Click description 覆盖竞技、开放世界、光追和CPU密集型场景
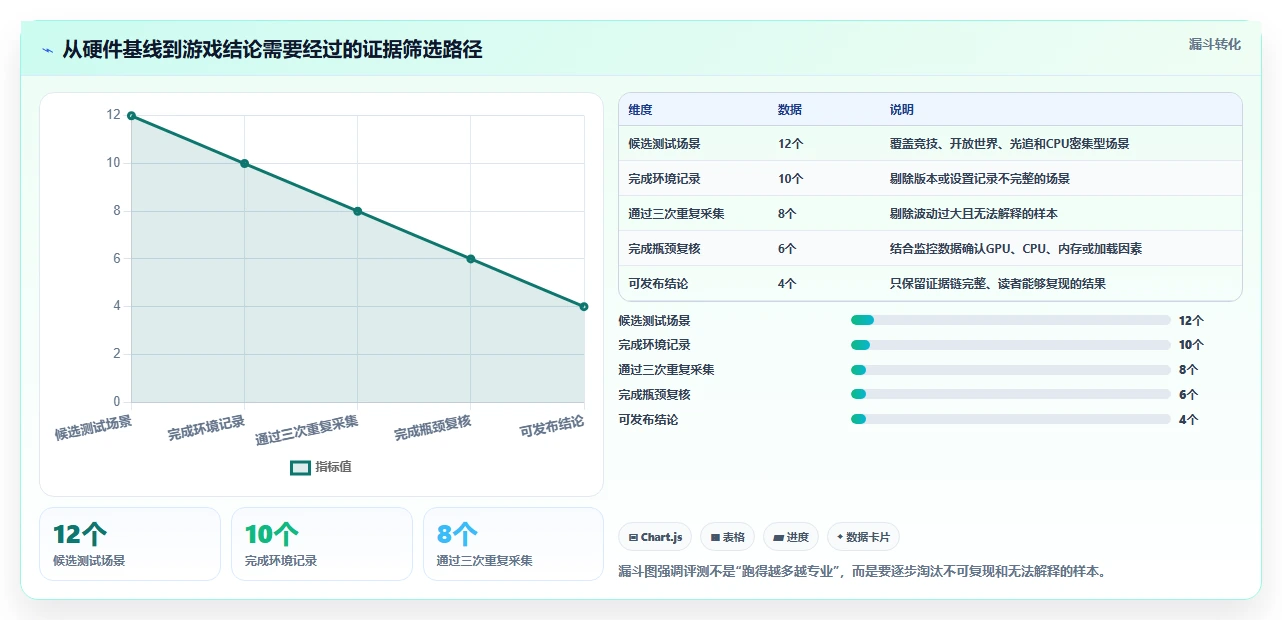 [x=1009, y=144]
